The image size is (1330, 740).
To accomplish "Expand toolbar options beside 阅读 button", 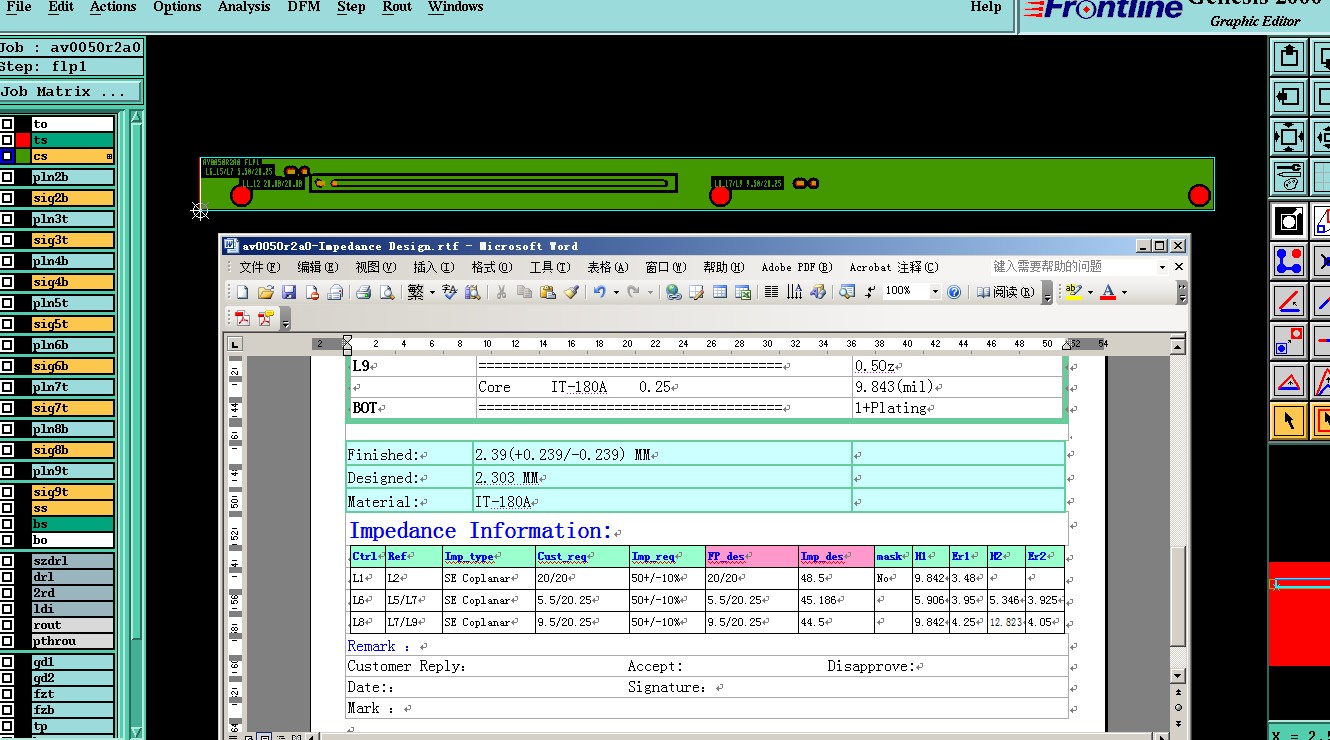I will pos(1047,294).
